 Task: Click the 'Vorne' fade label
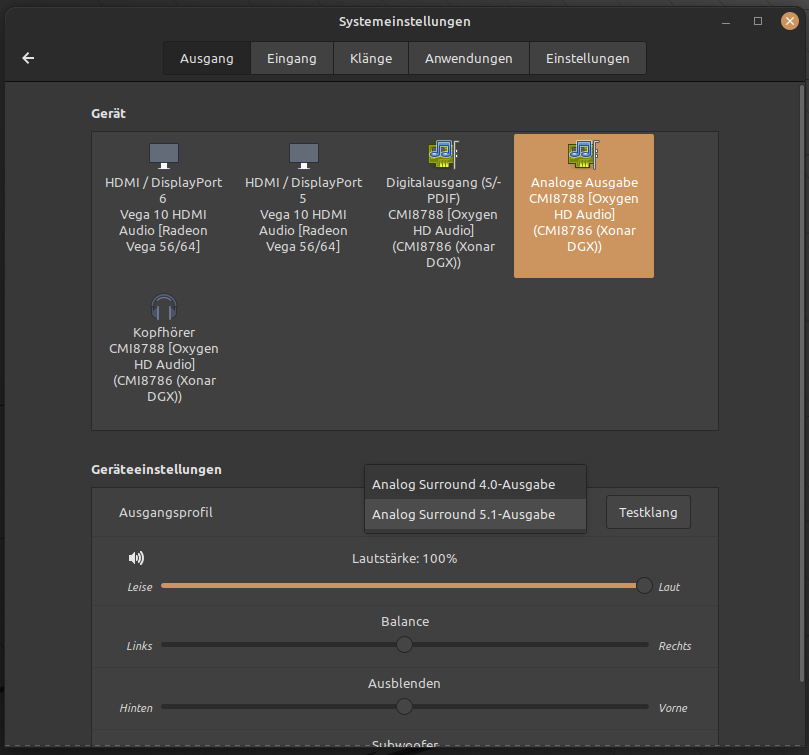[x=673, y=708]
